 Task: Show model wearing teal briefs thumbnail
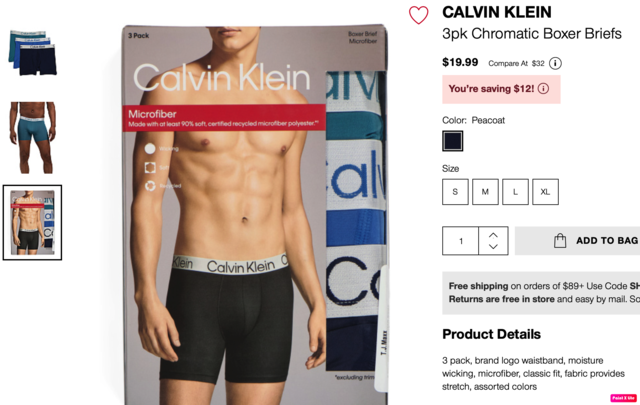[x=33, y=138]
